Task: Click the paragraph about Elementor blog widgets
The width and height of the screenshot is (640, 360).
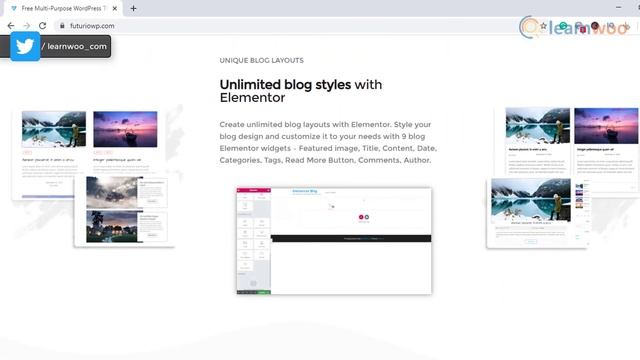Action: coord(328,142)
